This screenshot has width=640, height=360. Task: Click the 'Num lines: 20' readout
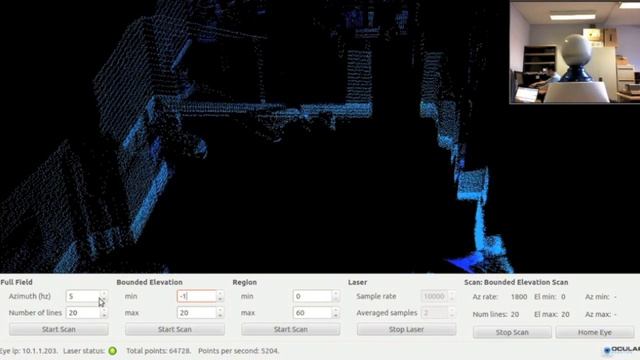496,314
